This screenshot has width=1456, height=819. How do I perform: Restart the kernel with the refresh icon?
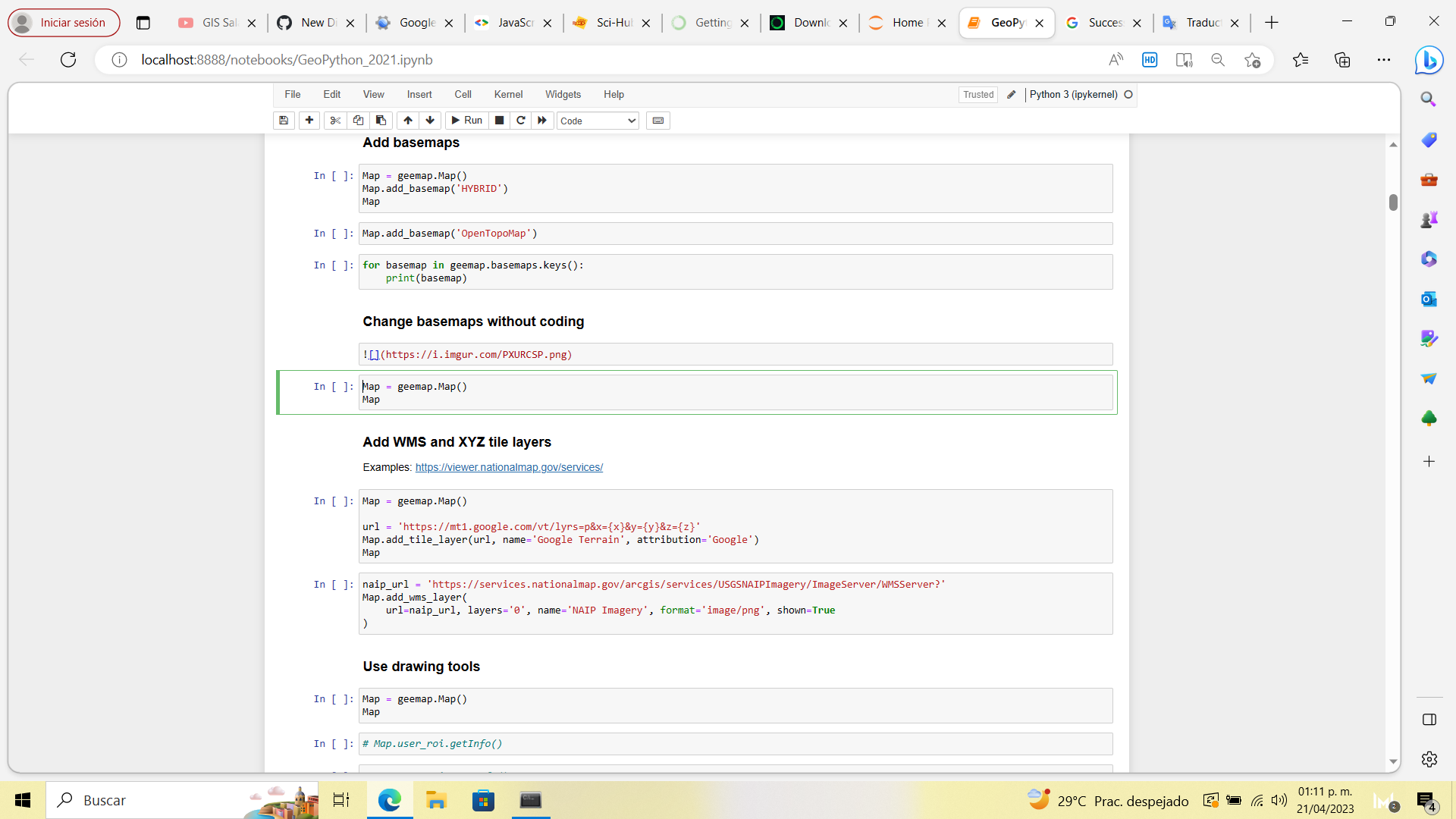coord(521,120)
